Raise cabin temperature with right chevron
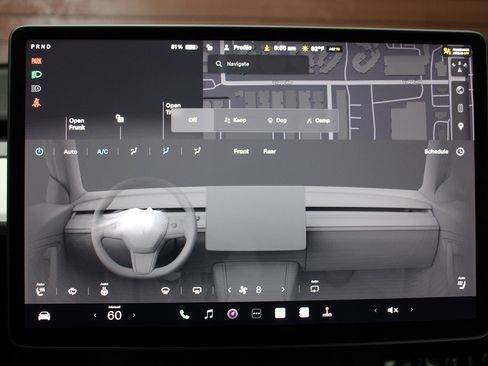 (x=134, y=315)
